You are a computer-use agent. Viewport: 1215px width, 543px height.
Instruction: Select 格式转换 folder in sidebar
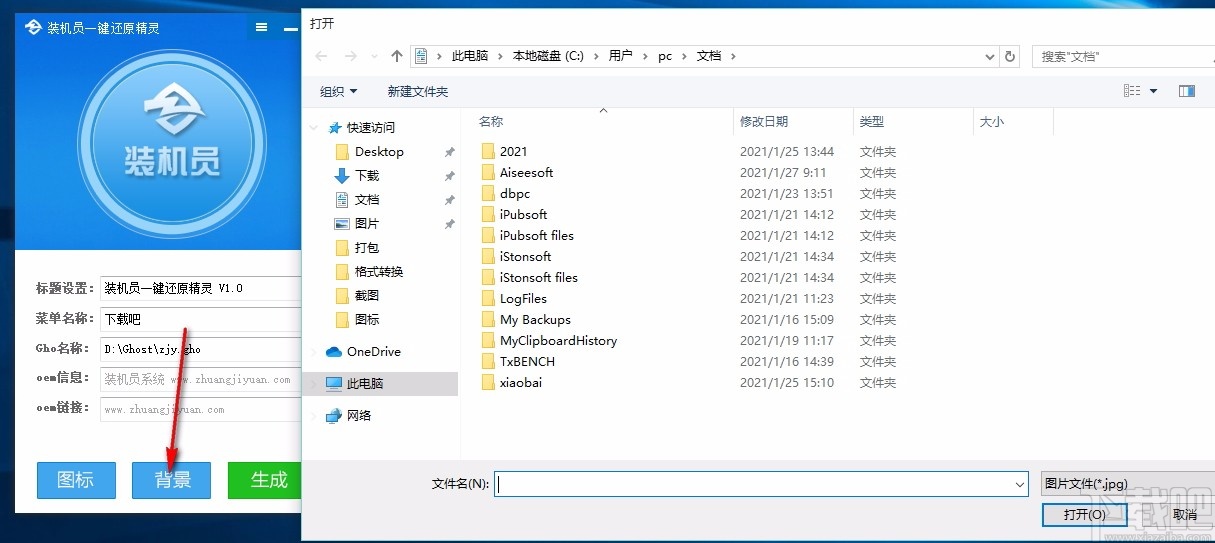[x=380, y=272]
